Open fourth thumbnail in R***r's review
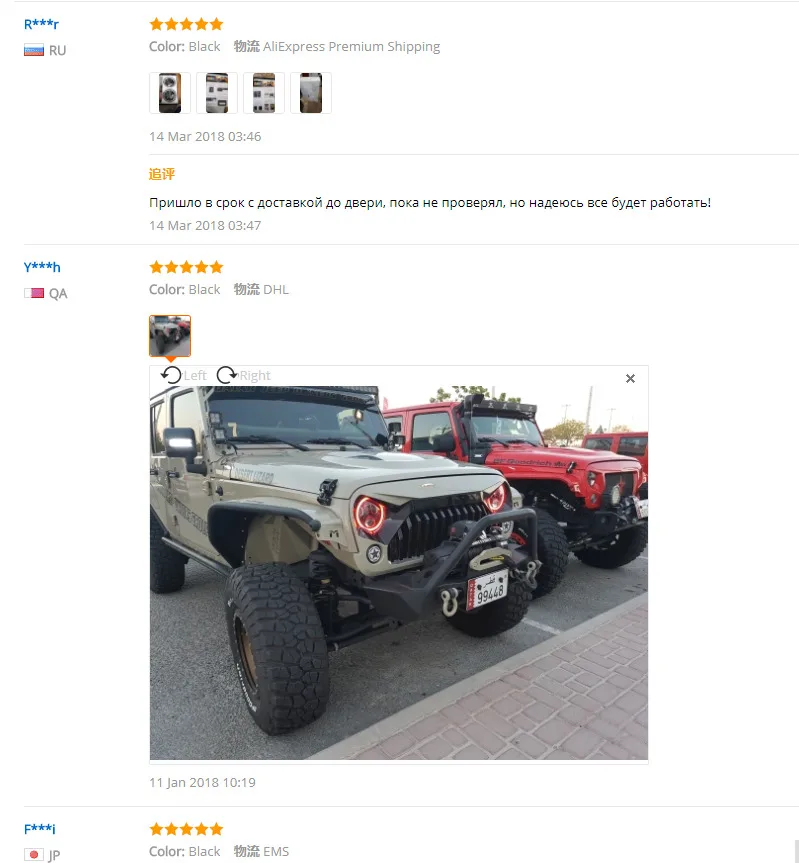The image size is (799, 863). [311, 93]
